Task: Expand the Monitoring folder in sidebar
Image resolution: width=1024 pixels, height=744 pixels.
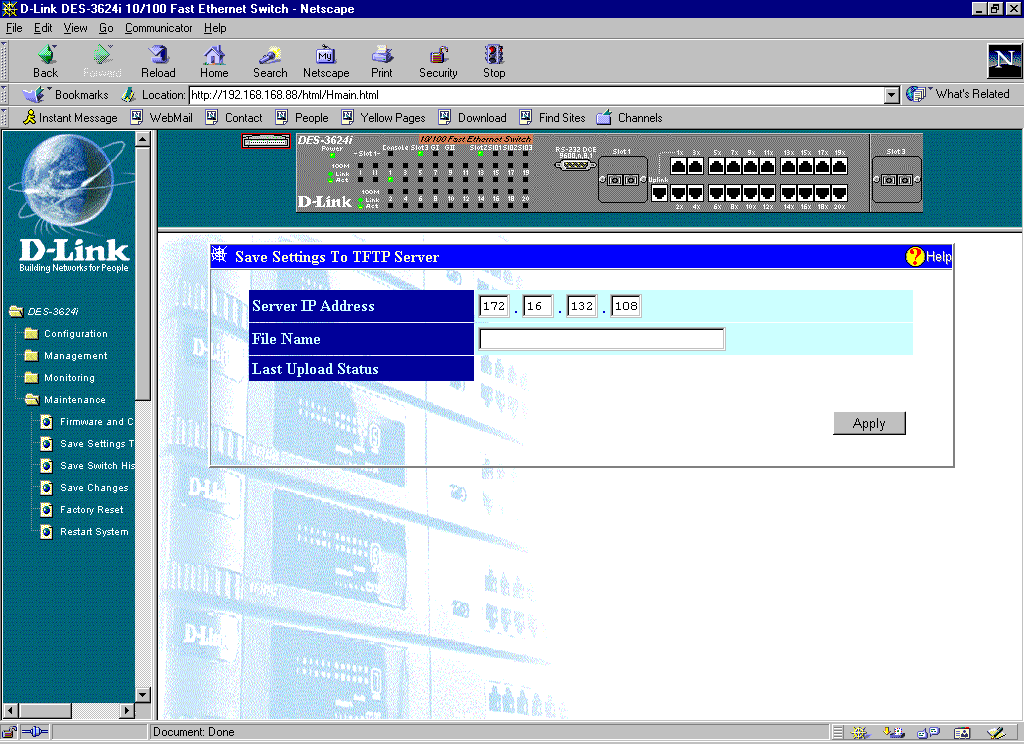Action: coord(32,378)
